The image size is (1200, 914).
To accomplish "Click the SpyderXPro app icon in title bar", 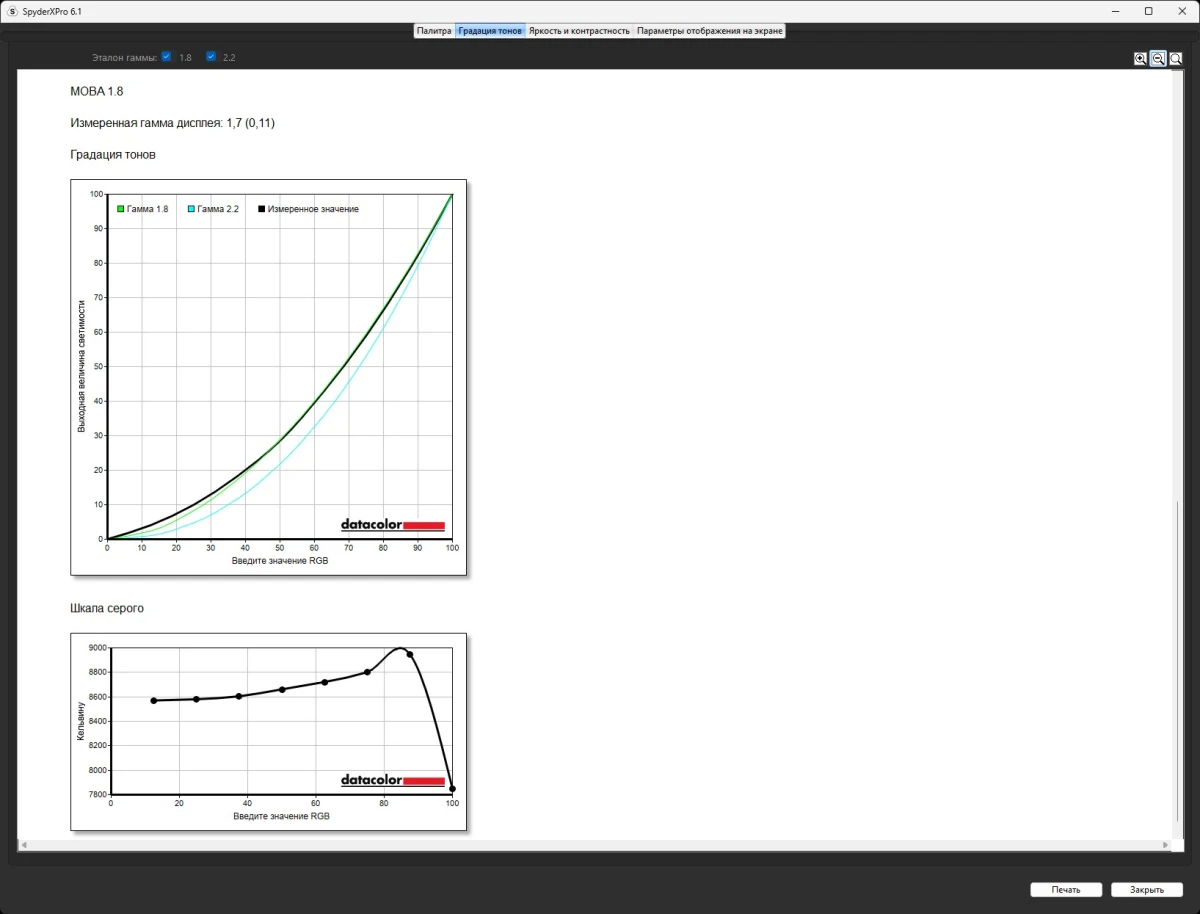I will [12, 11].
